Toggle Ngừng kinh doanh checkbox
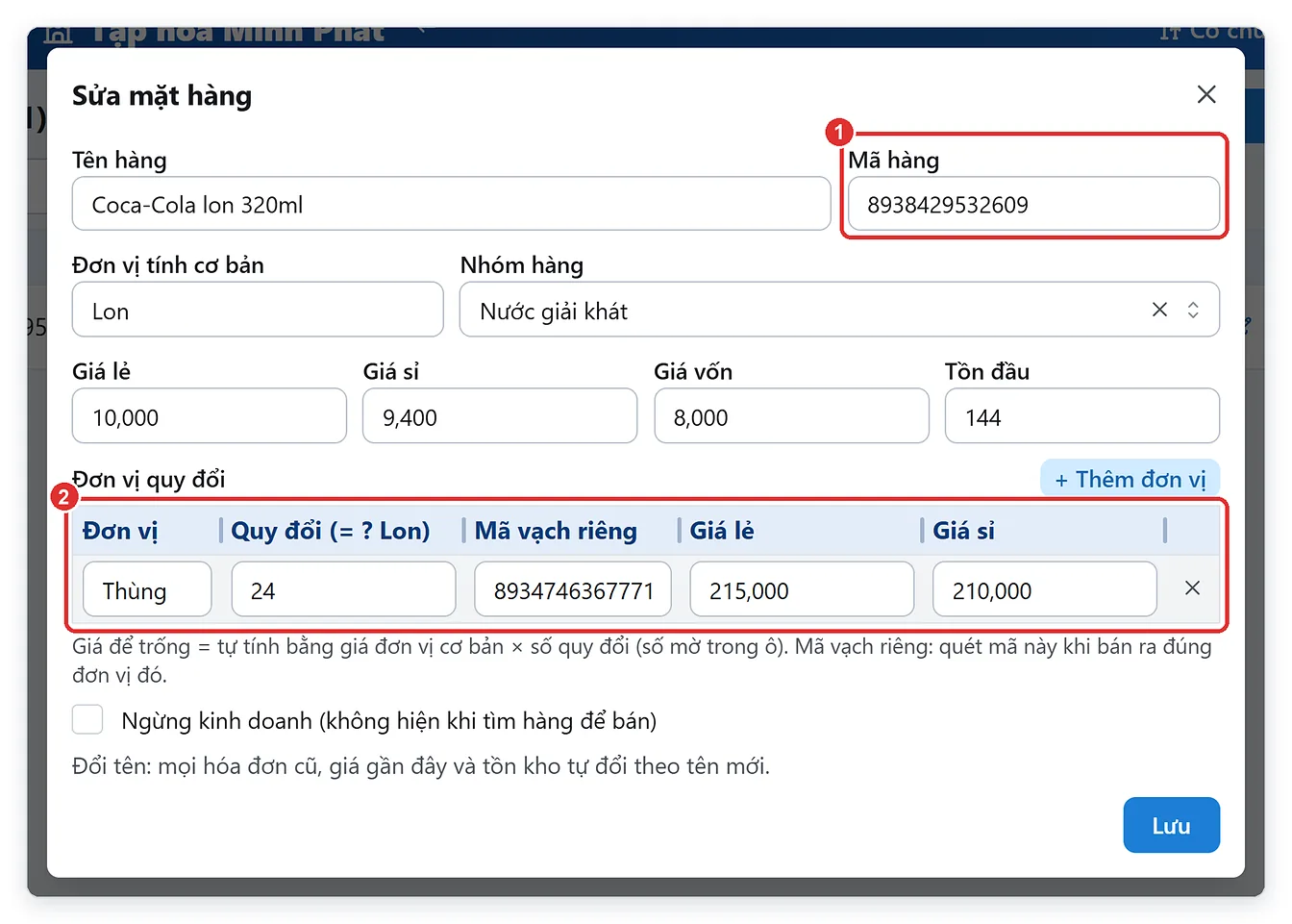The width and height of the screenshot is (1292, 924). [x=87, y=719]
